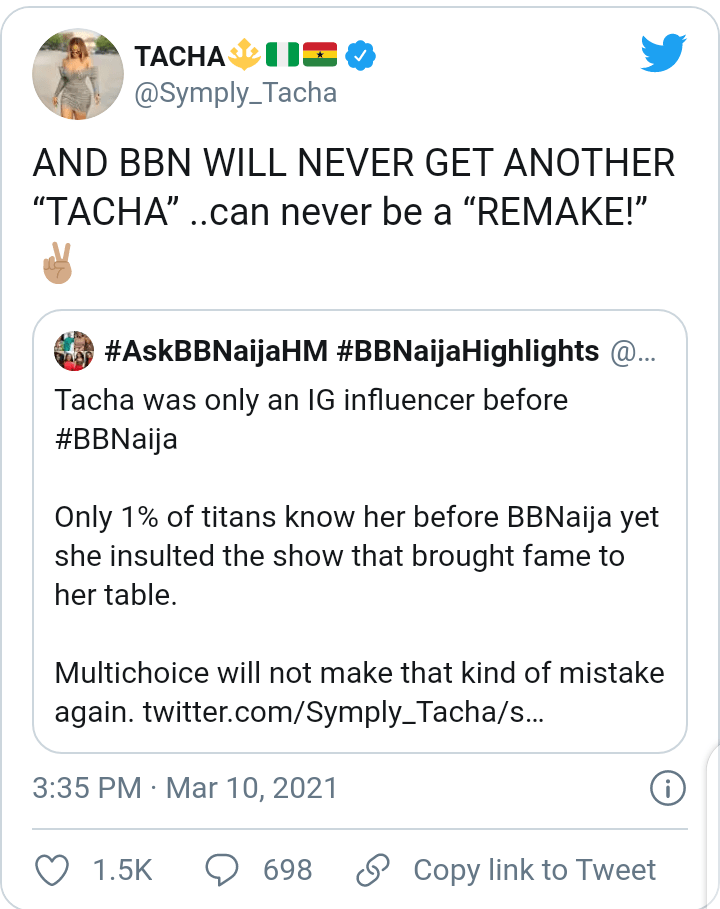Click quoted tweet's small avatar
Viewport: 720px width, 909px height.
coord(74,351)
